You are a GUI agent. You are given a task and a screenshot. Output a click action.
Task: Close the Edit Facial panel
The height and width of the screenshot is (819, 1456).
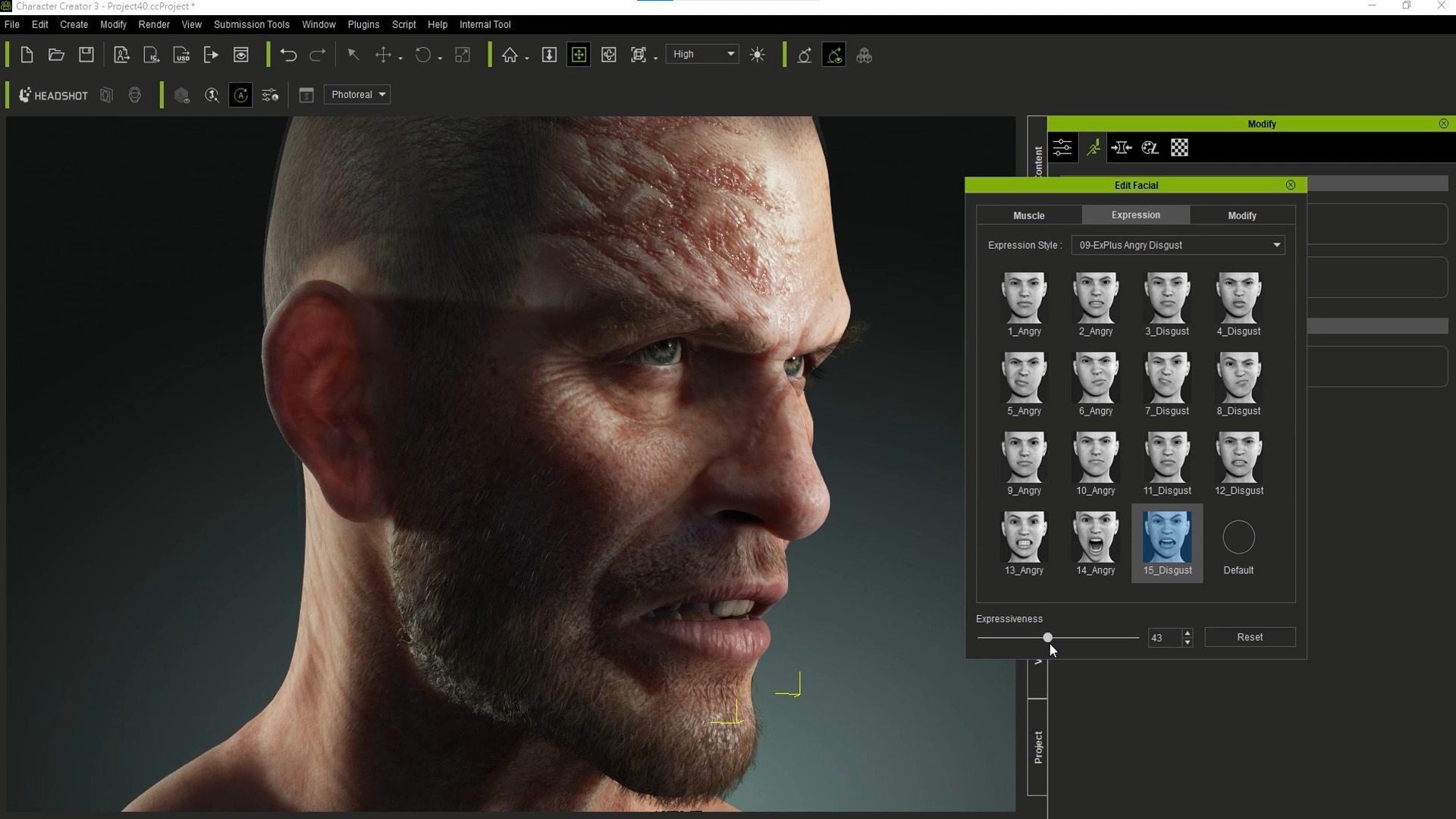pyautogui.click(x=1291, y=185)
